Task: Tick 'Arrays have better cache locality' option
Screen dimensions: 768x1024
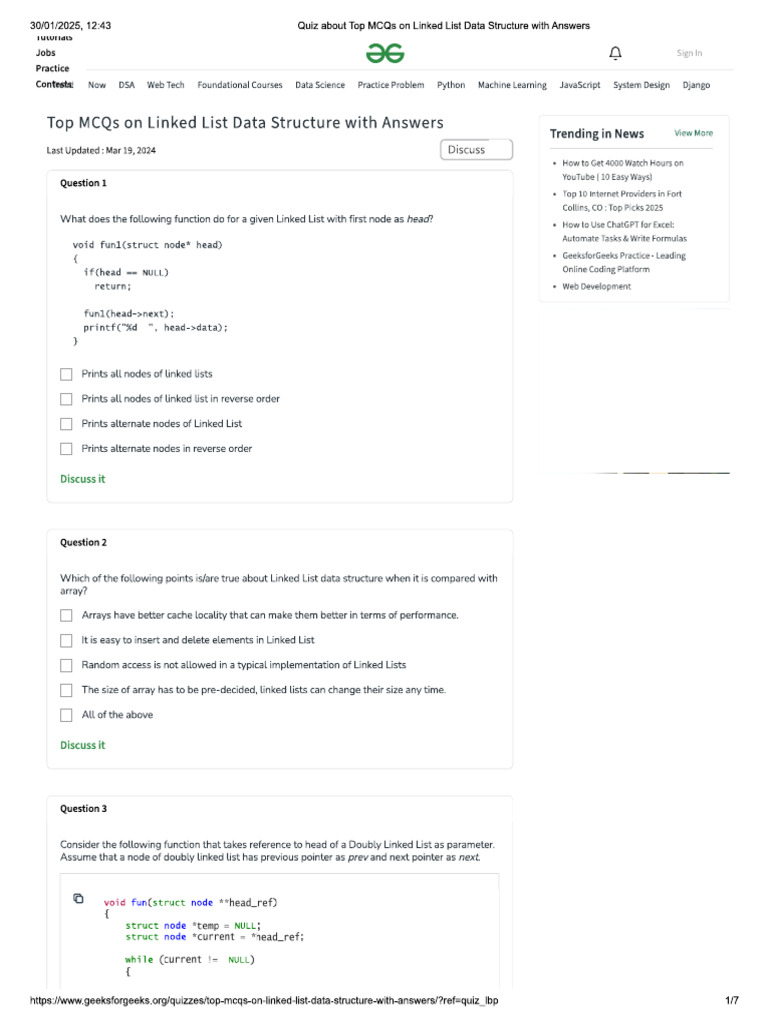Action: [66, 615]
